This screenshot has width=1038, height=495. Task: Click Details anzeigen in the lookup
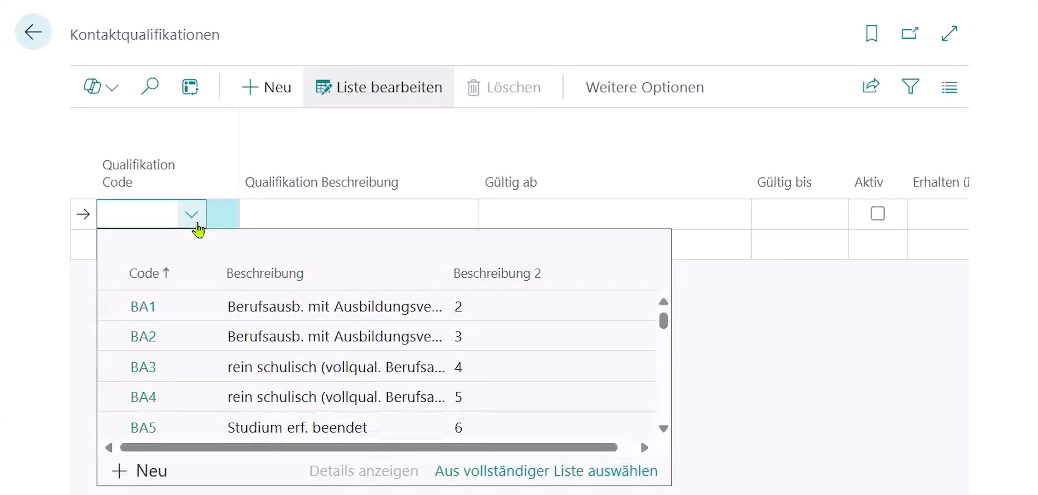364,471
